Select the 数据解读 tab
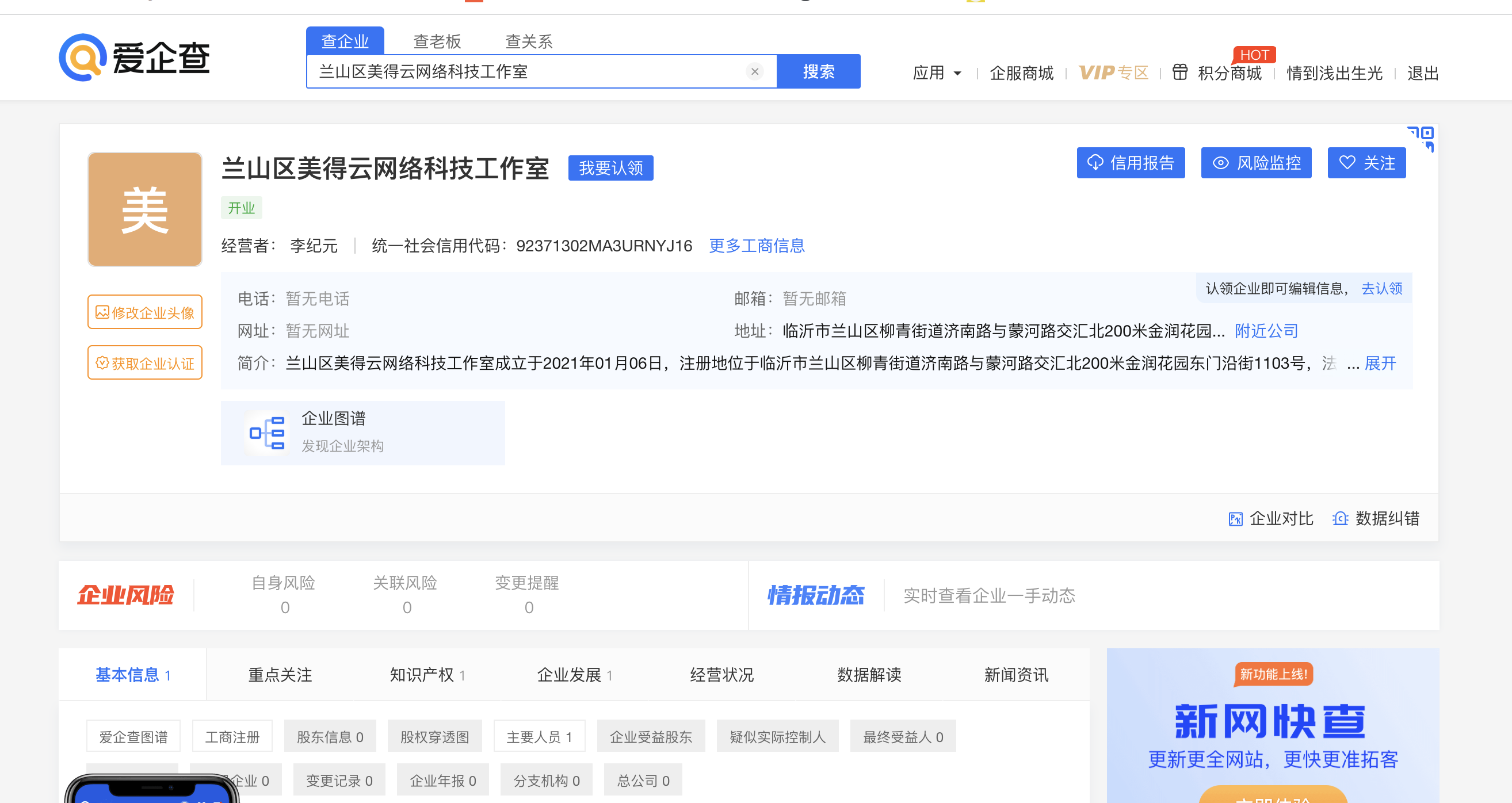The width and height of the screenshot is (1512, 803). click(x=869, y=675)
